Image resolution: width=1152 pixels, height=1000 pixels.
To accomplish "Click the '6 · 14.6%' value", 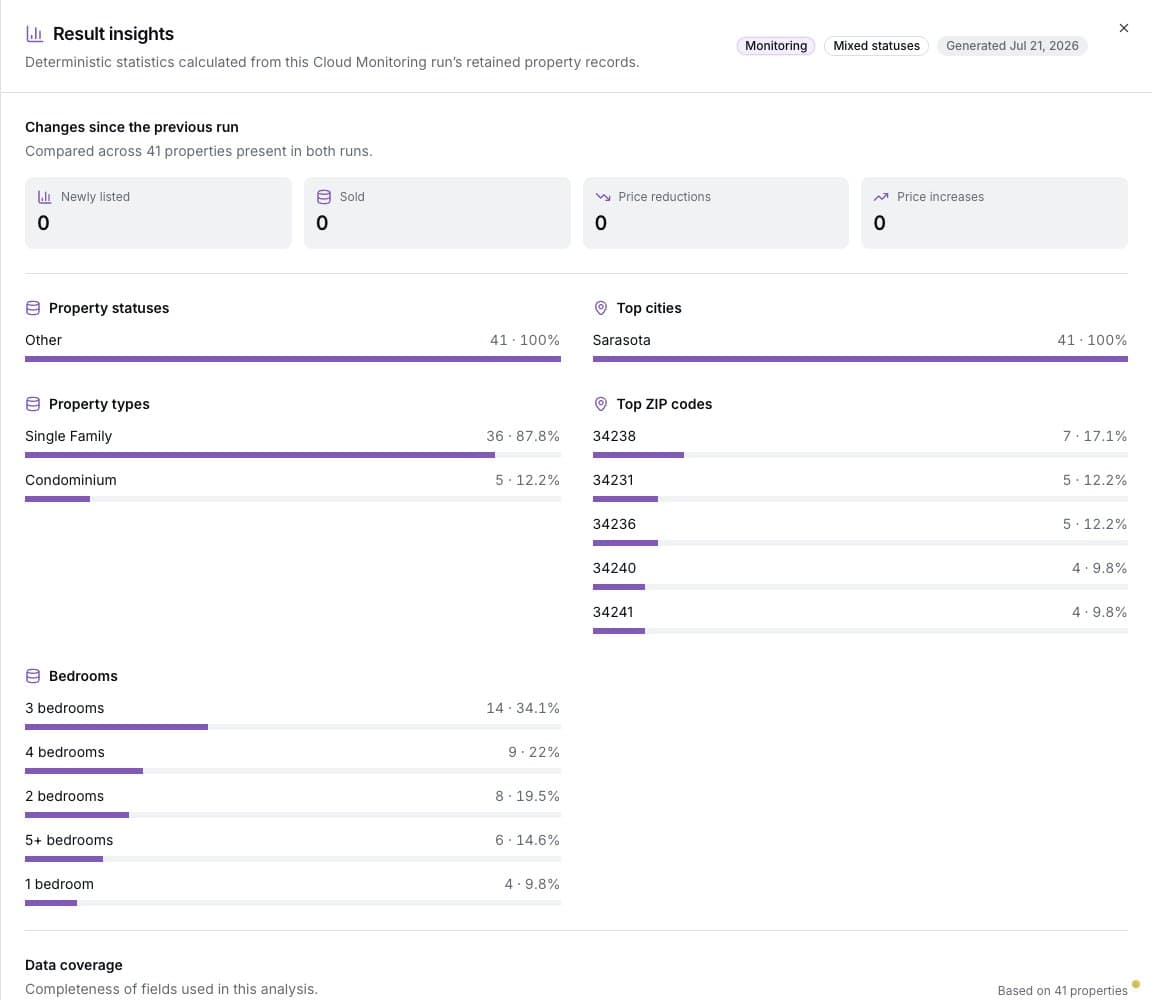I will tap(527, 841).
